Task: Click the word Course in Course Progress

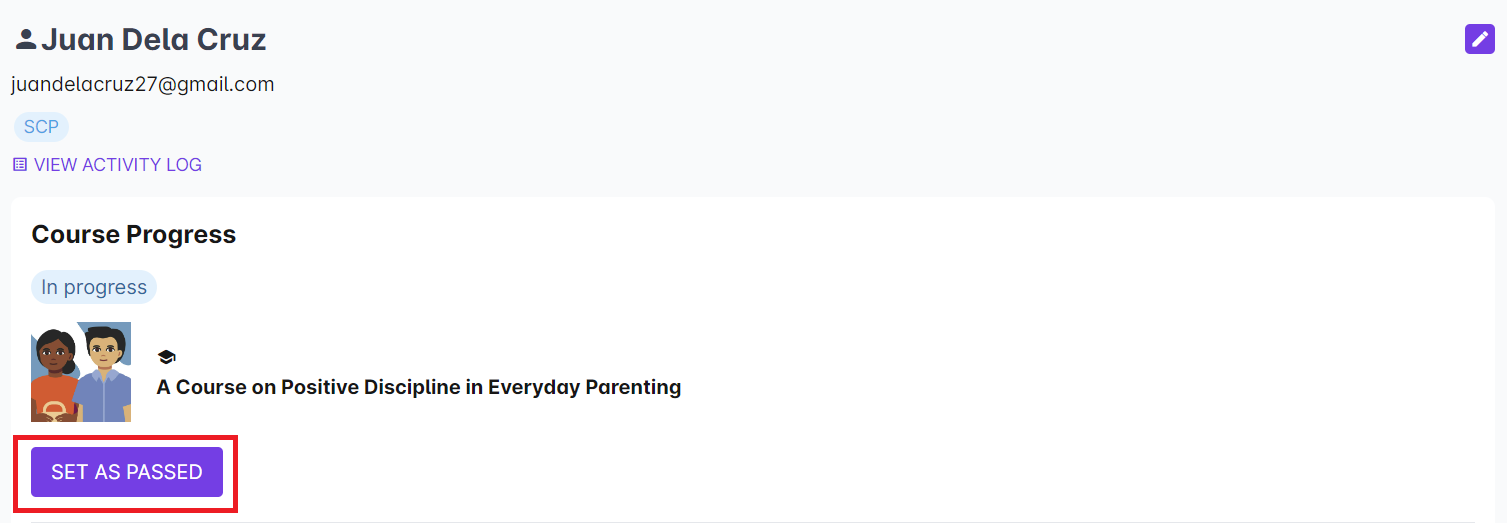Action: pos(76,235)
